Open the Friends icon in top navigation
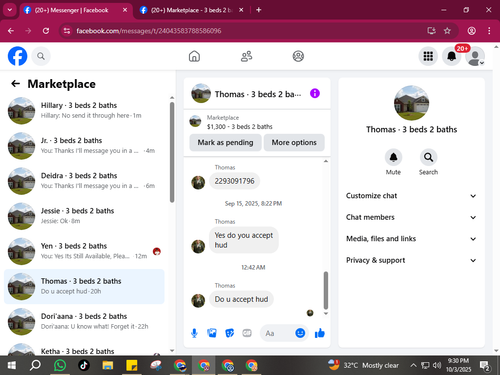Screen dimensions: 500x375 (x=246, y=56)
